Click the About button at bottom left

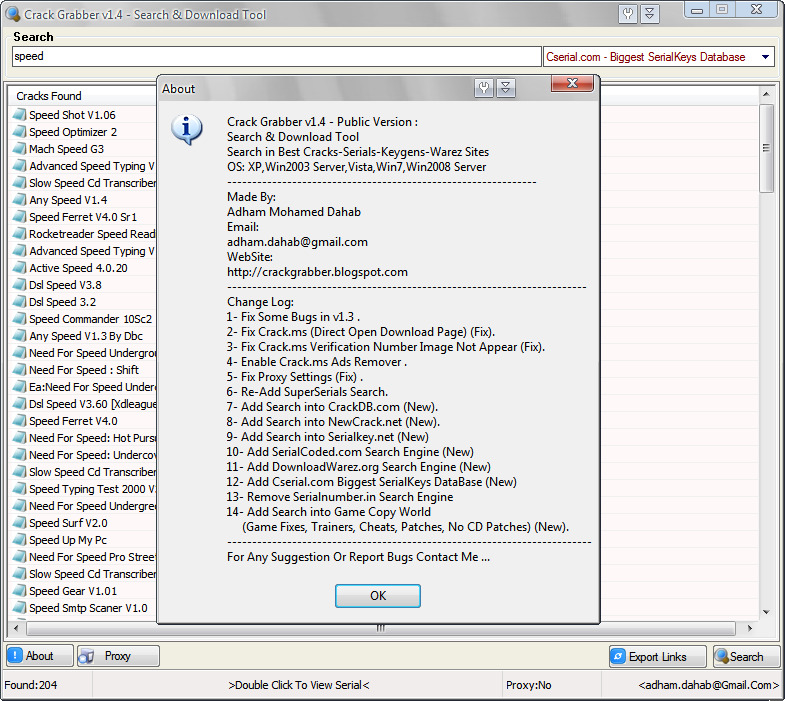(x=40, y=656)
